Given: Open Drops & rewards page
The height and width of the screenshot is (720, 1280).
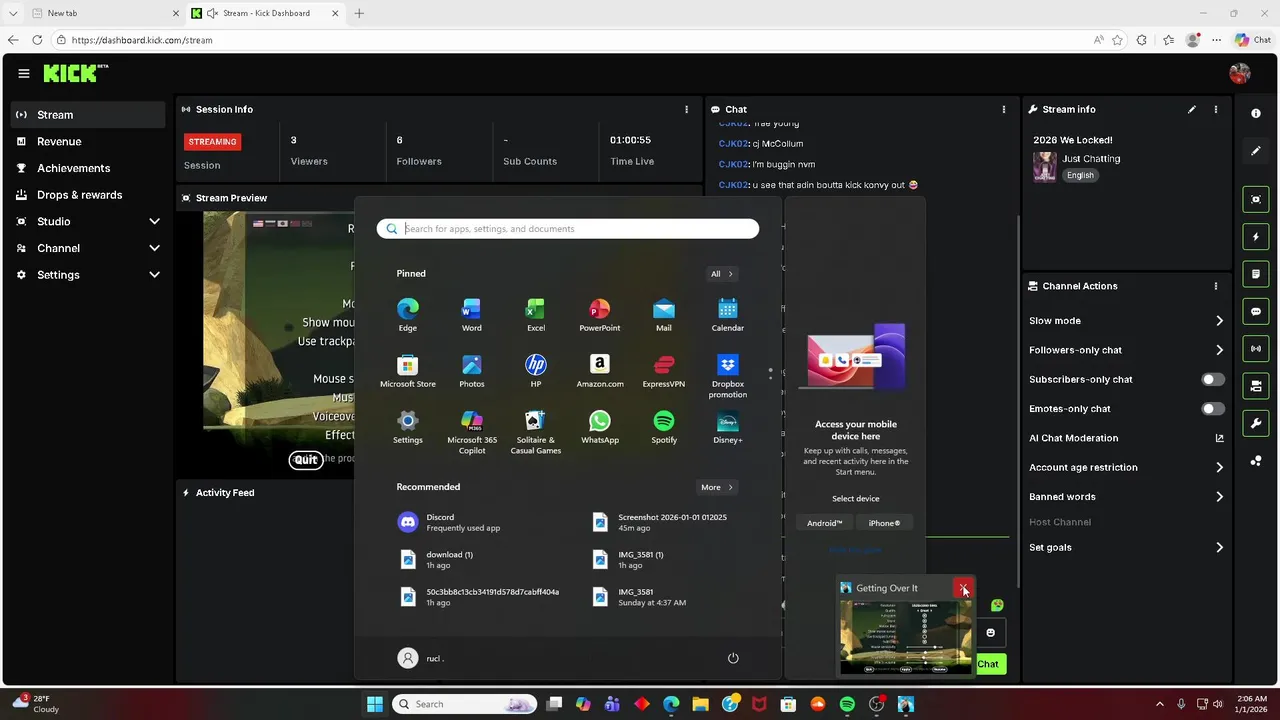Looking at the screenshot, I should (88, 195).
